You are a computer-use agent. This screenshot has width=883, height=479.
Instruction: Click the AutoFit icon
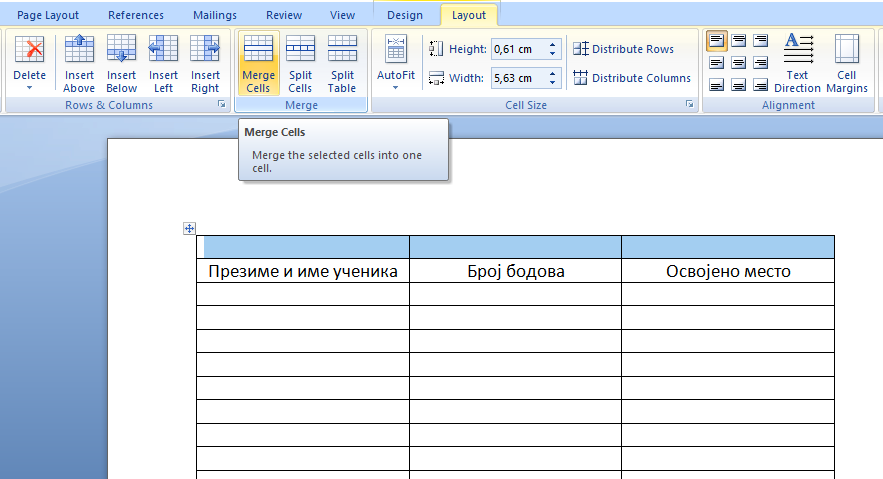point(396,49)
